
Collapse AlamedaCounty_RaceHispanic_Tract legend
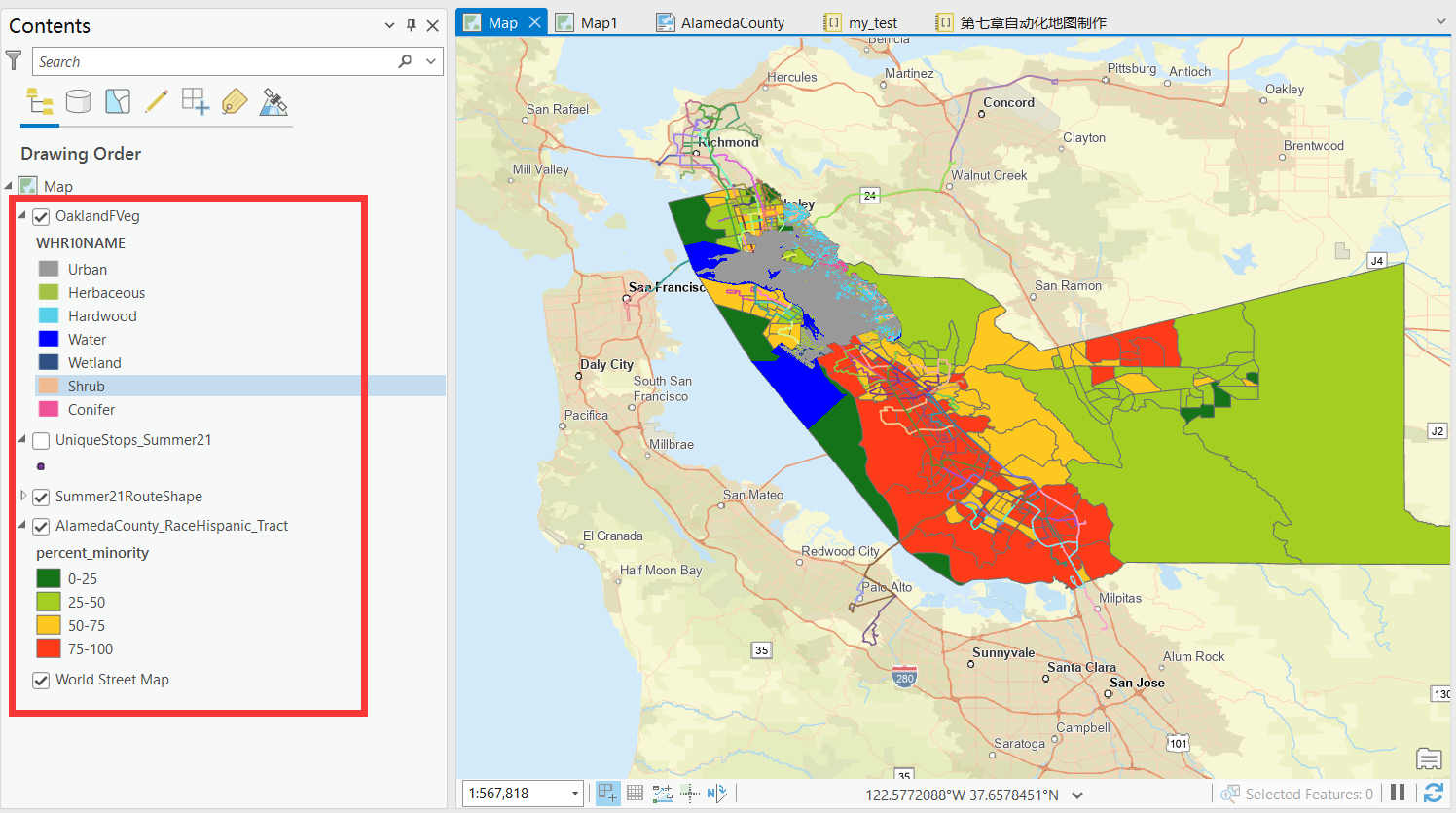(x=22, y=525)
